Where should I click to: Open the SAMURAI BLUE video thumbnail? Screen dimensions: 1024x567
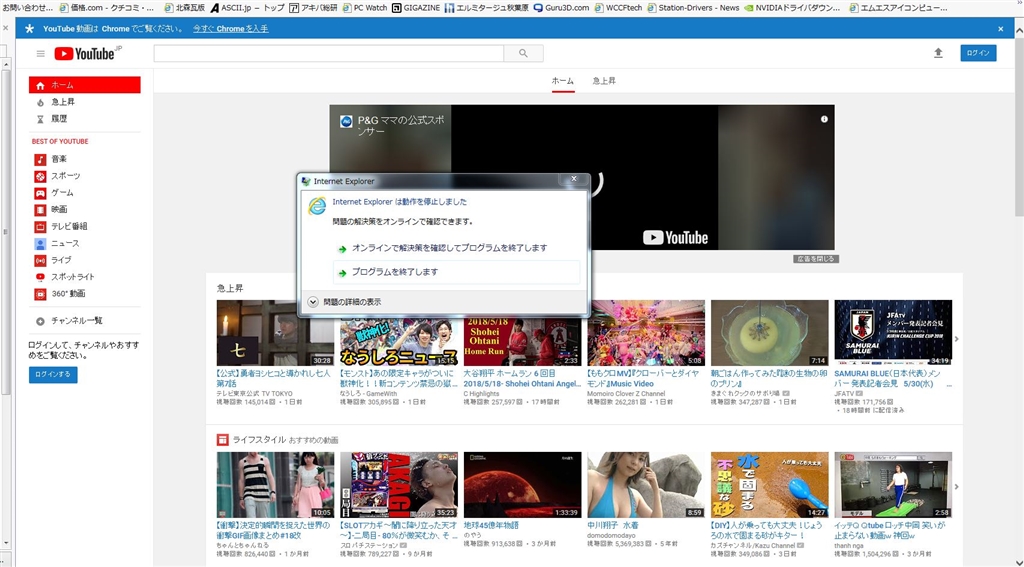point(892,333)
